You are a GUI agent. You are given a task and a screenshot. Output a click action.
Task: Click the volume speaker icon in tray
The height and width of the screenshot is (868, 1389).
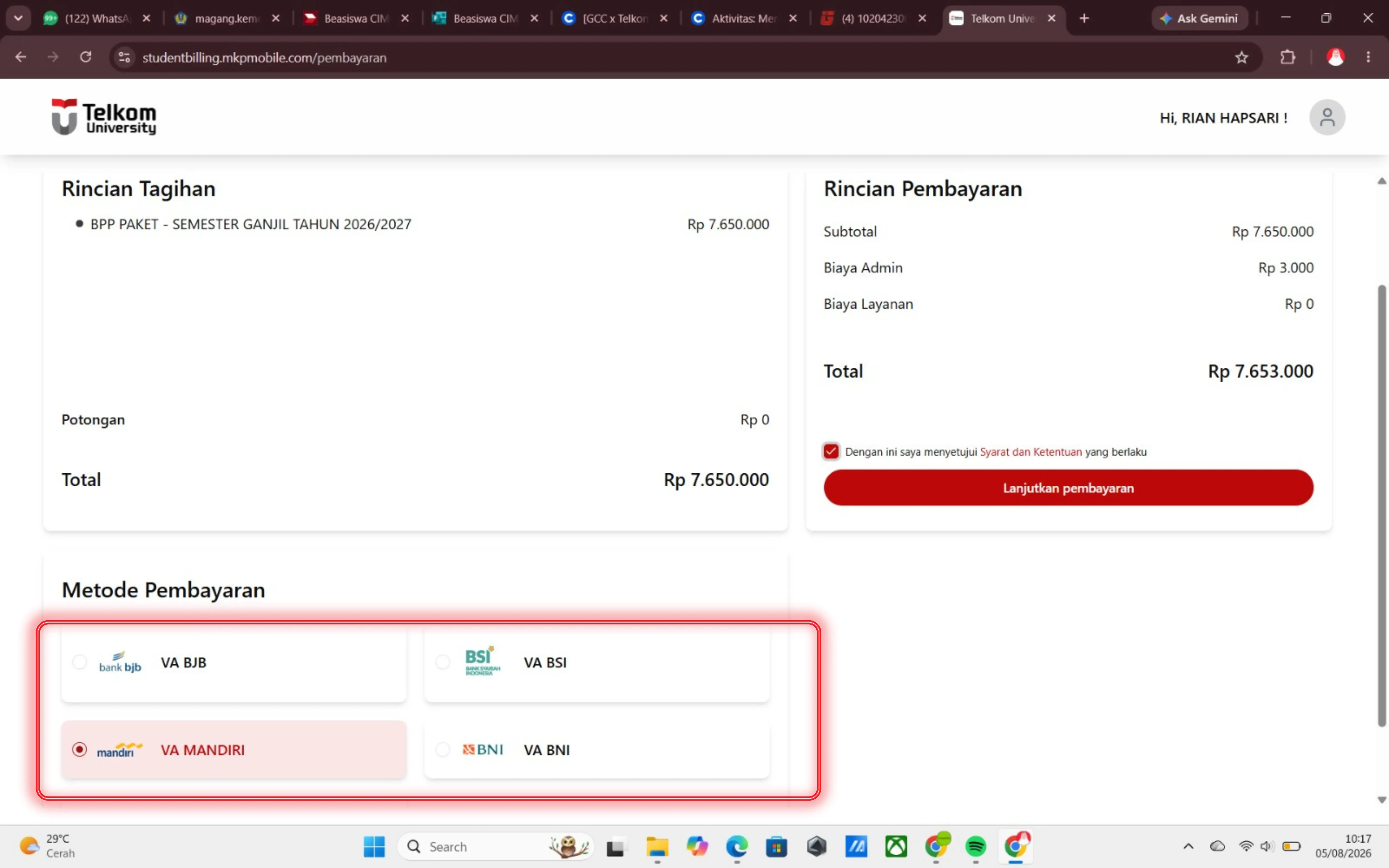pyautogui.click(x=1267, y=846)
